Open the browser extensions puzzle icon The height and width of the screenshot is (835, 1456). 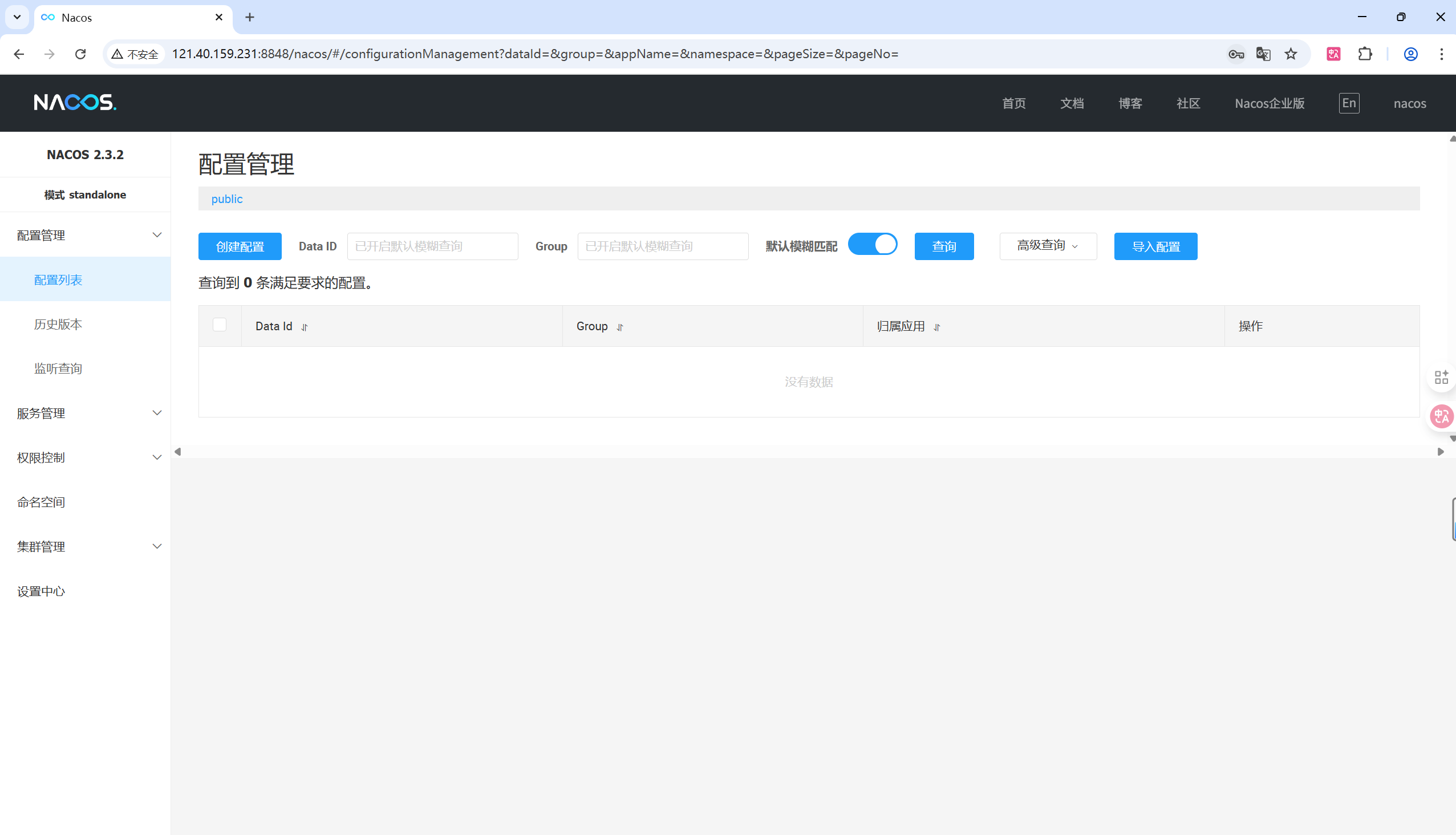(1365, 54)
